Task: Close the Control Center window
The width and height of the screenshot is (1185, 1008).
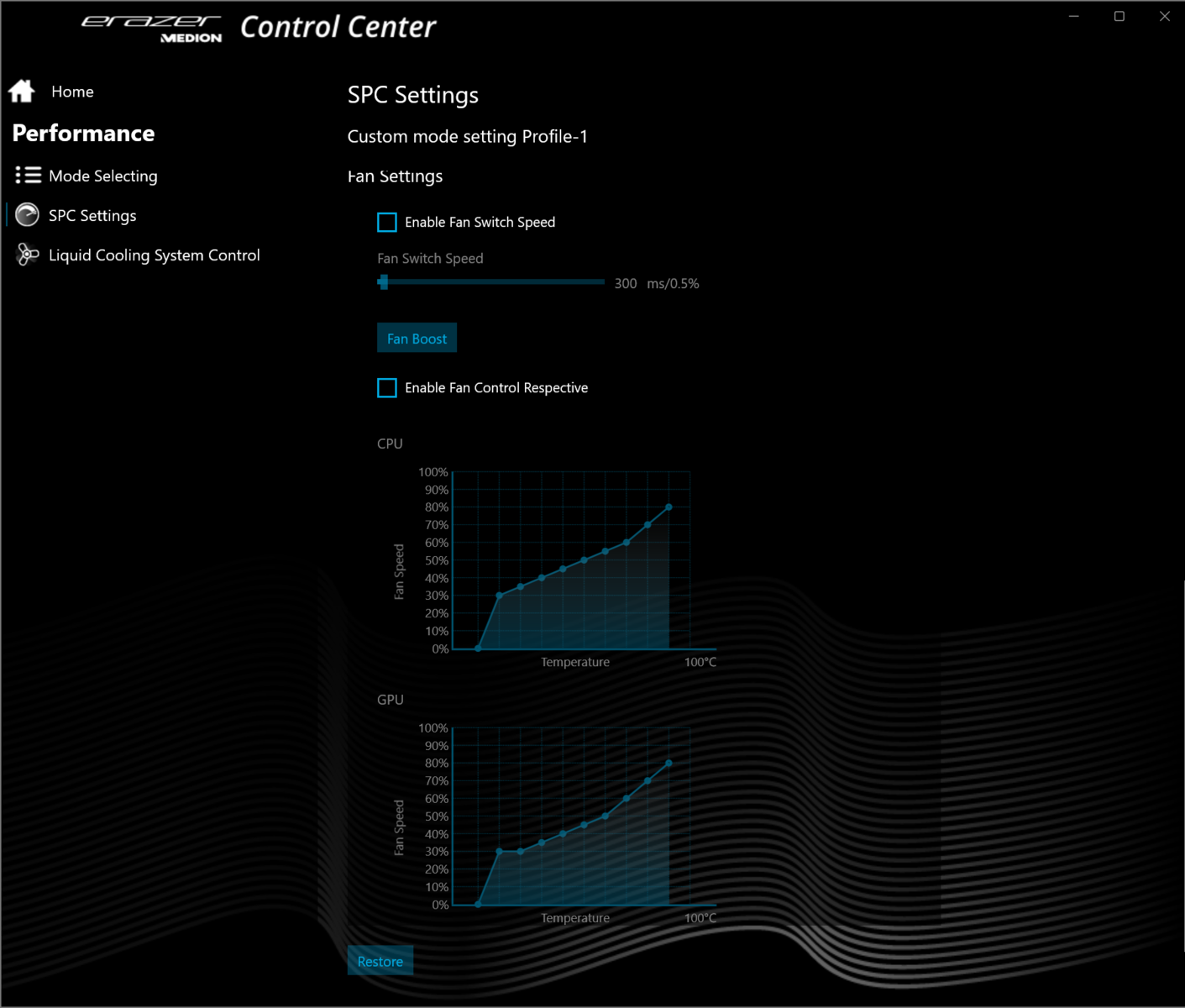Action: click(1164, 17)
